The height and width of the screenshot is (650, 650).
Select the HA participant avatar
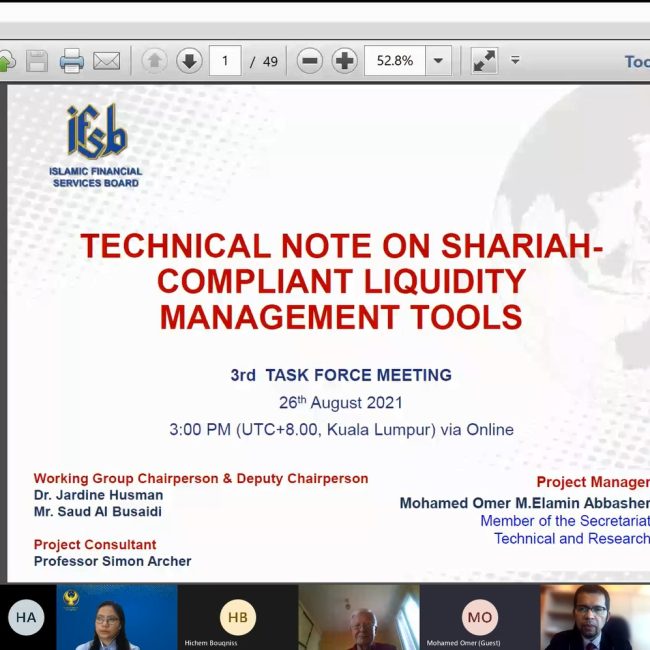tap(26, 617)
